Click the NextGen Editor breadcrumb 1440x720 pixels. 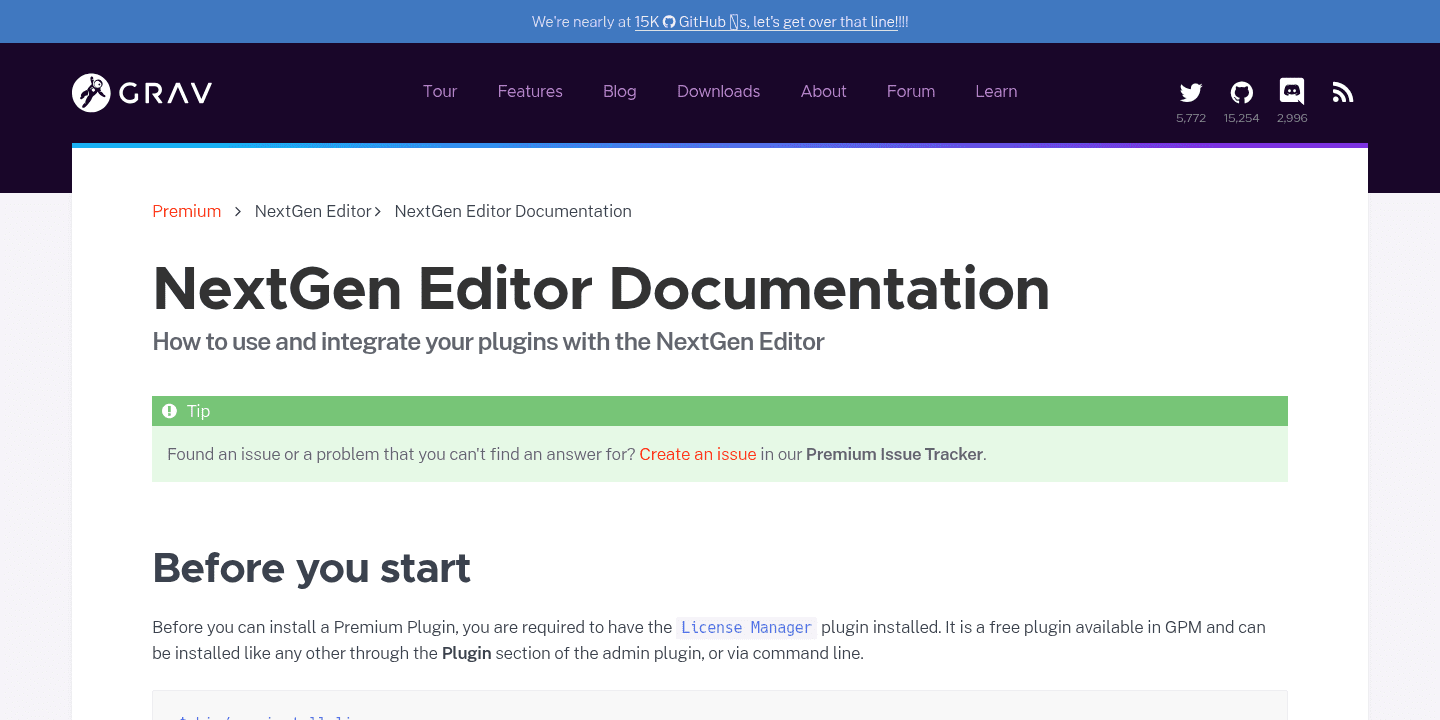[x=312, y=211]
